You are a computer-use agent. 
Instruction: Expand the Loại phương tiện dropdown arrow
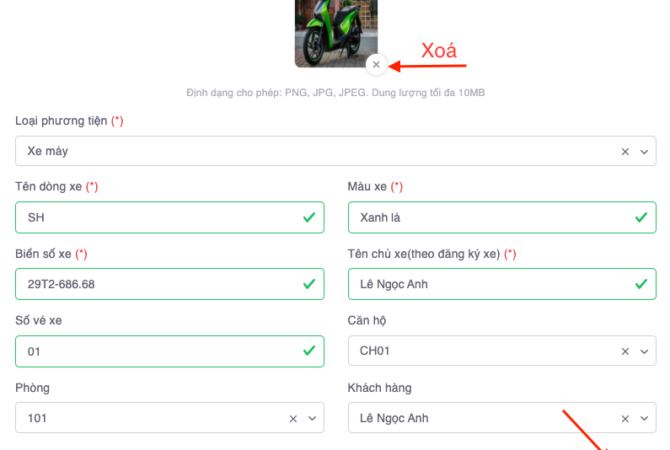(644, 151)
